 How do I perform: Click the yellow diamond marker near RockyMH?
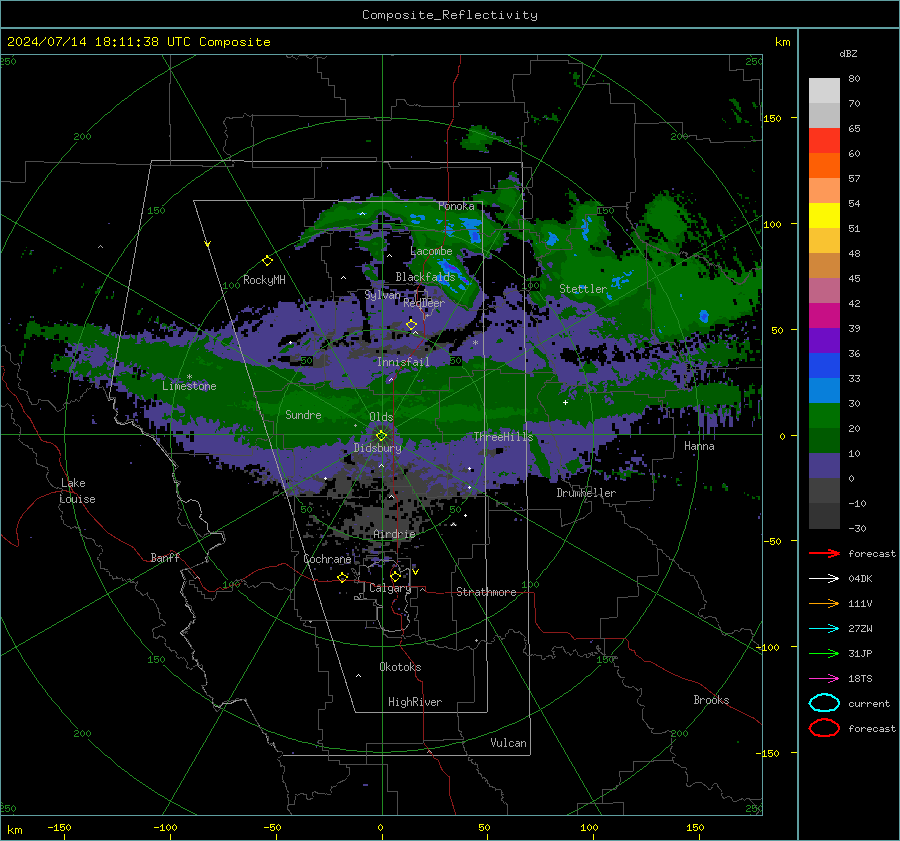(x=267, y=261)
